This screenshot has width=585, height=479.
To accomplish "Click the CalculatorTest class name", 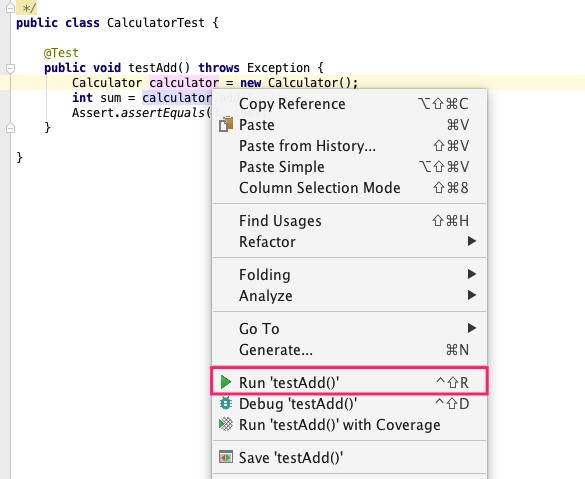I will 156,23.
